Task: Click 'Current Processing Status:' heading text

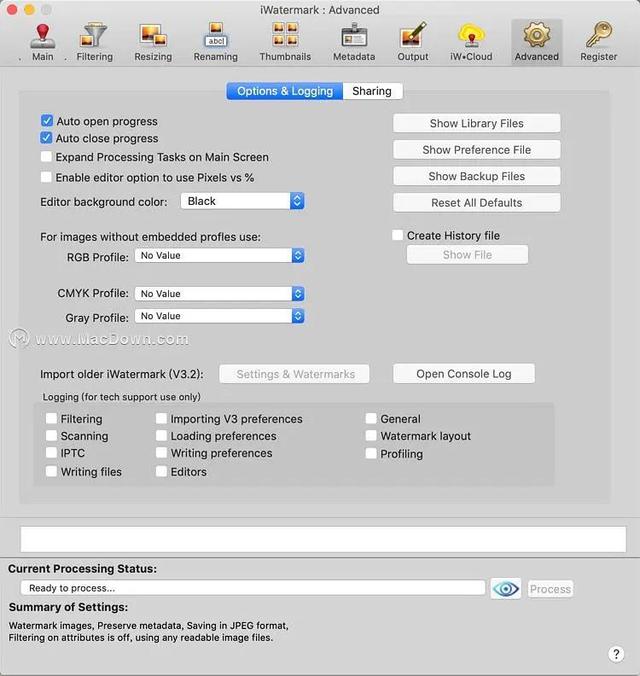Action: (x=82, y=569)
